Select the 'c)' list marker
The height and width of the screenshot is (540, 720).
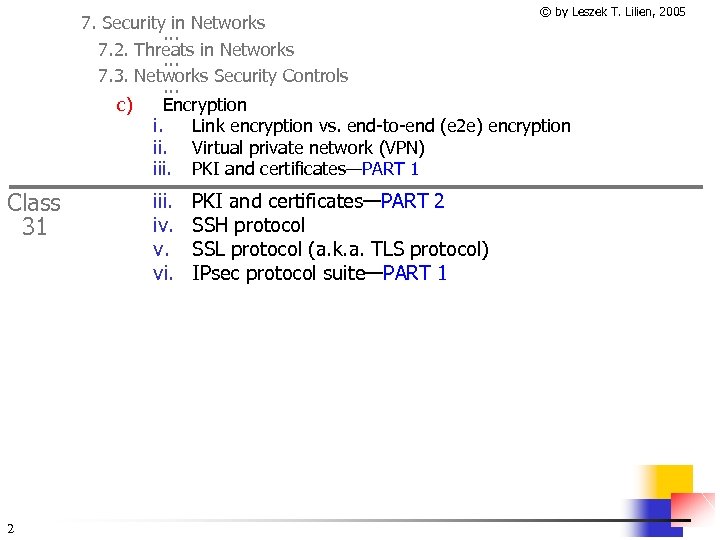pos(125,104)
